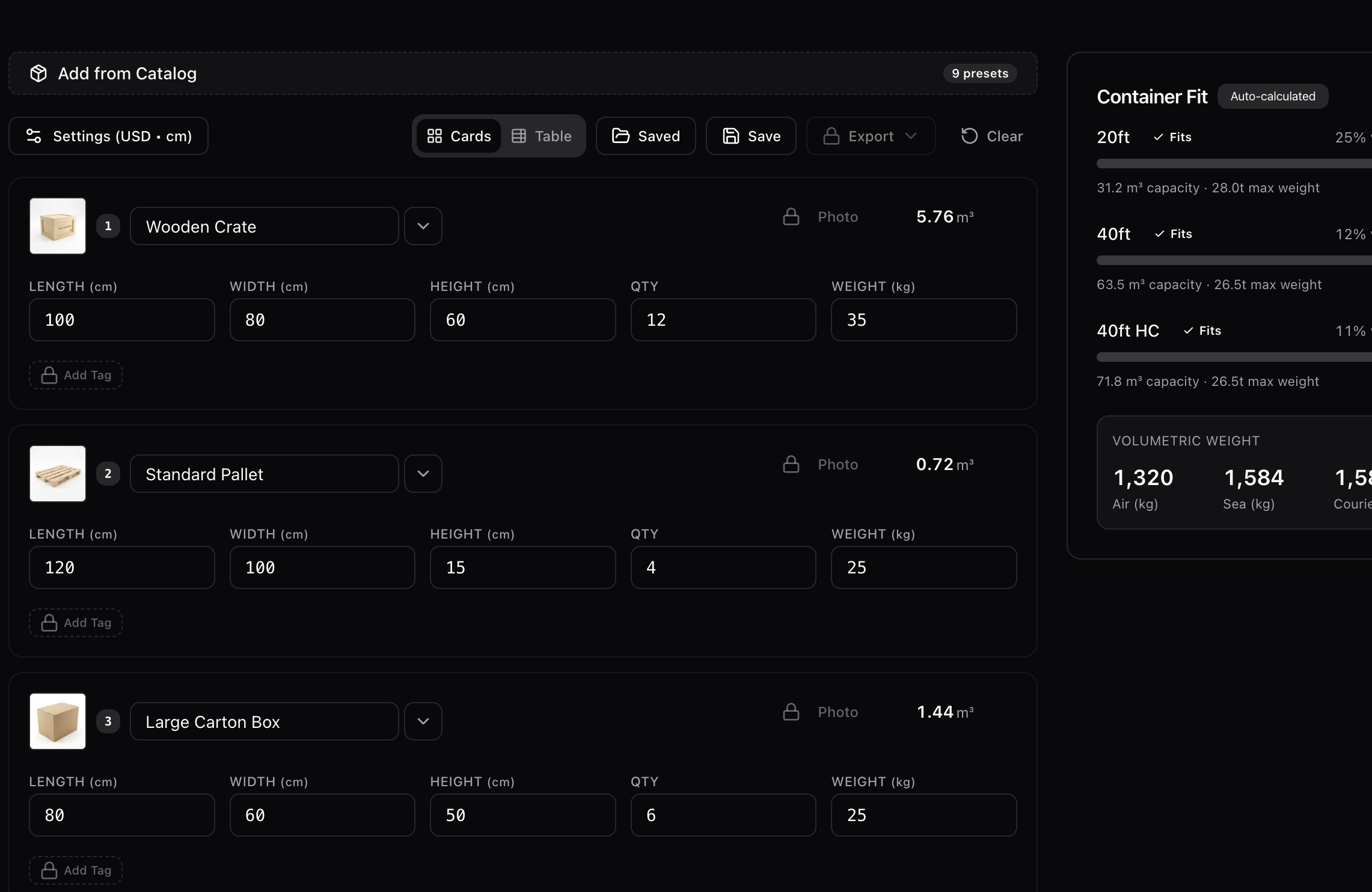Toggle the Photo lock for Wooden Crate
The width and height of the screenshot is (1372, 892).
click(791, 216)
